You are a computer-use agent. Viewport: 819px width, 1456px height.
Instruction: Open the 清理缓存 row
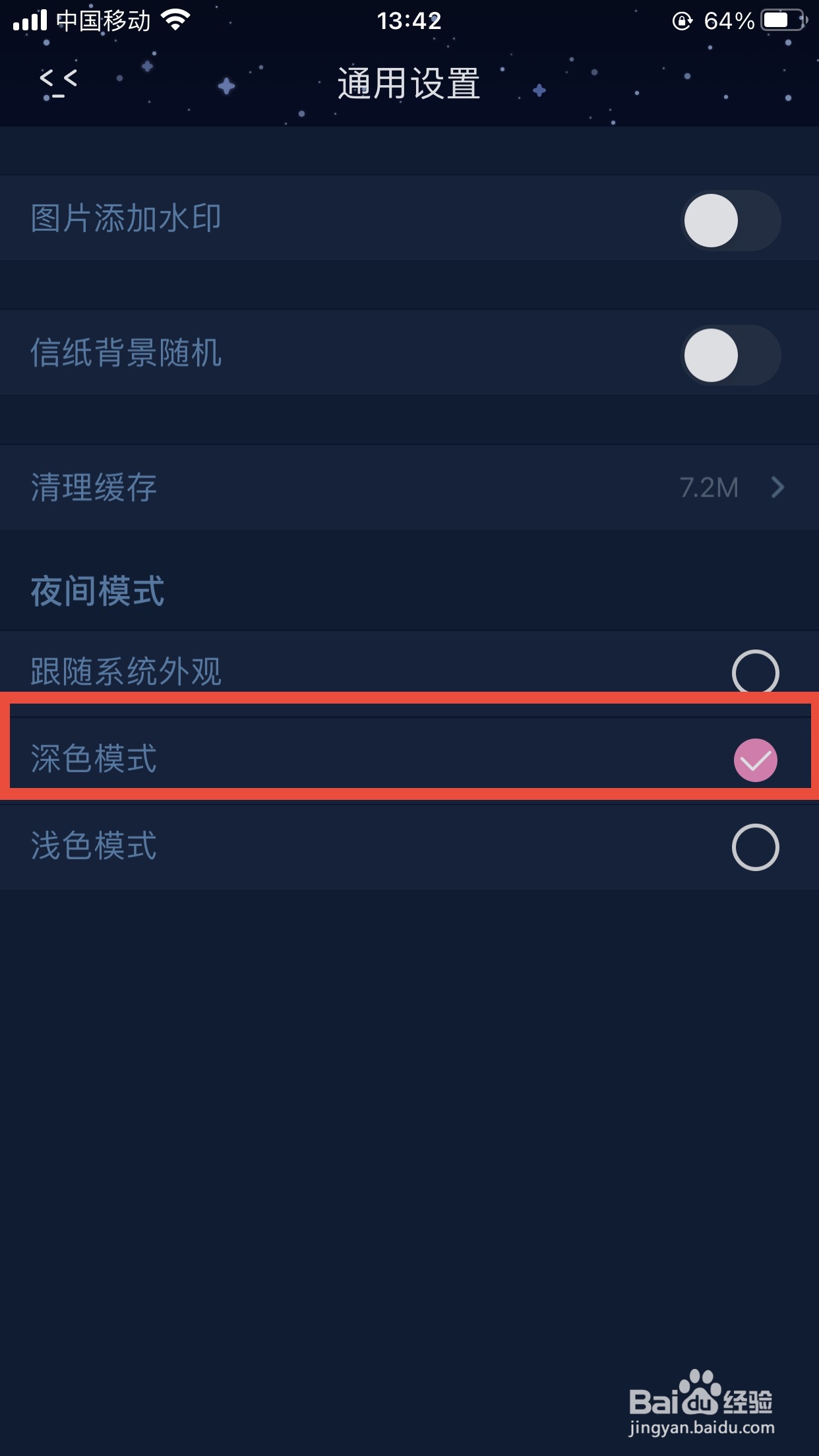[409, 488]
